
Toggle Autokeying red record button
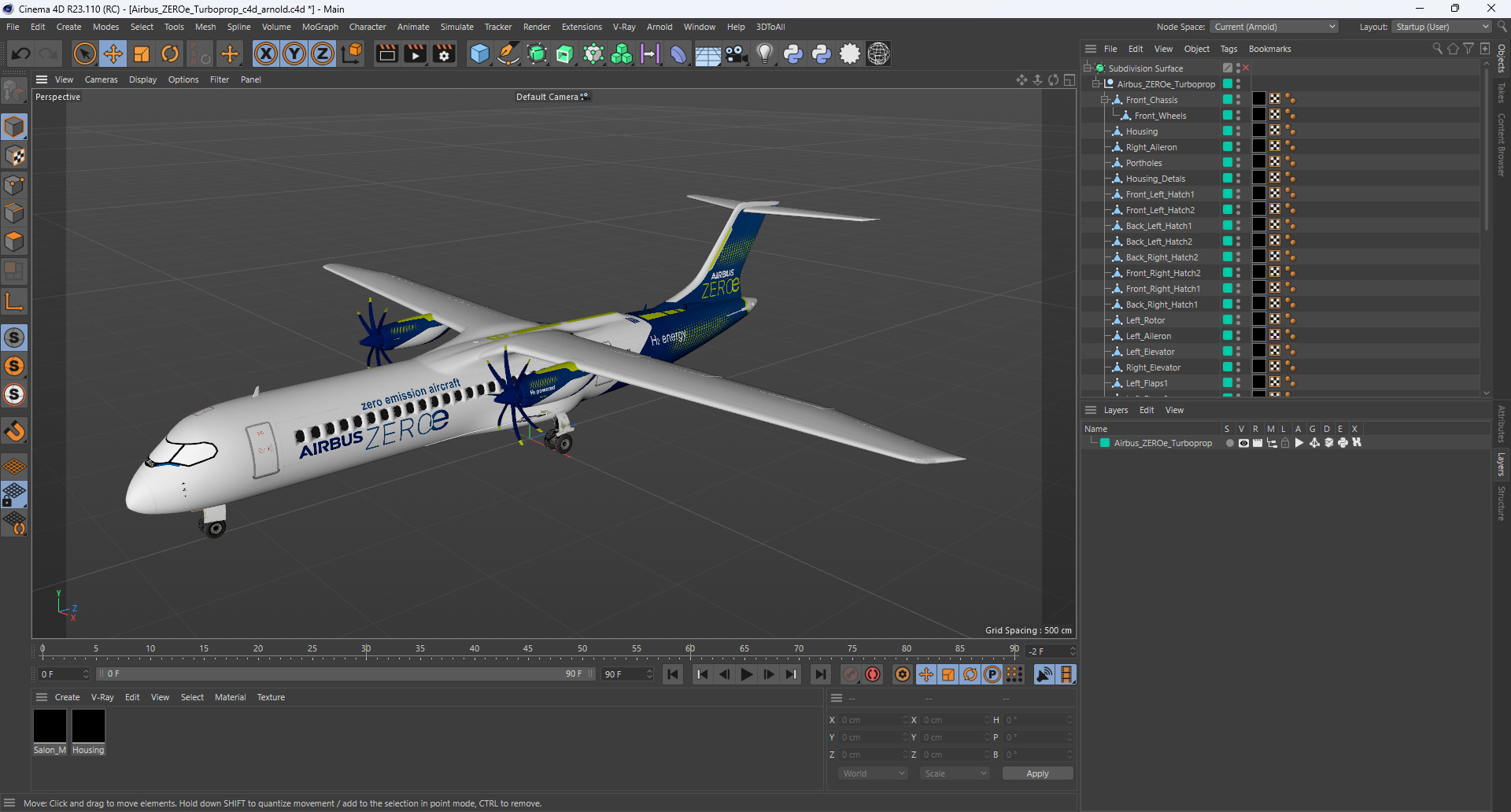873,674
